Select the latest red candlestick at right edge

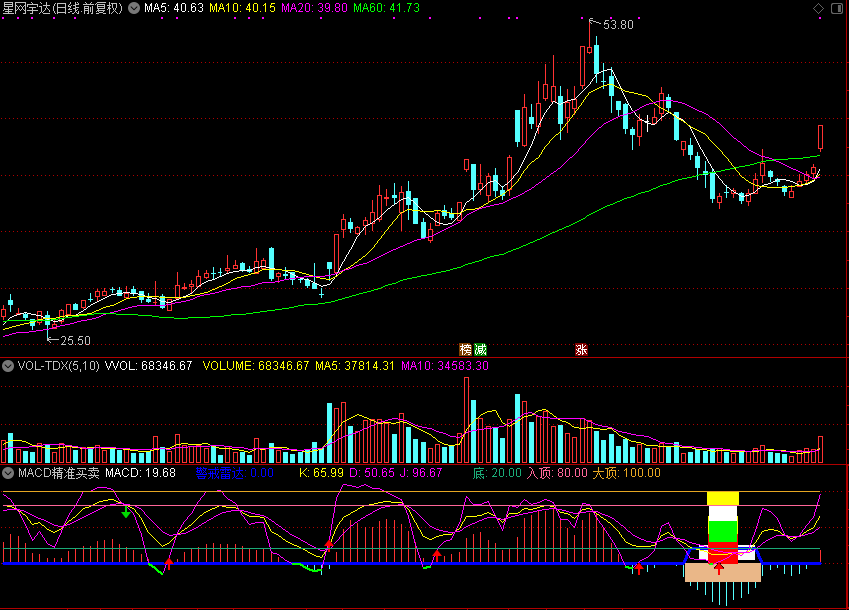coord(820,137)
